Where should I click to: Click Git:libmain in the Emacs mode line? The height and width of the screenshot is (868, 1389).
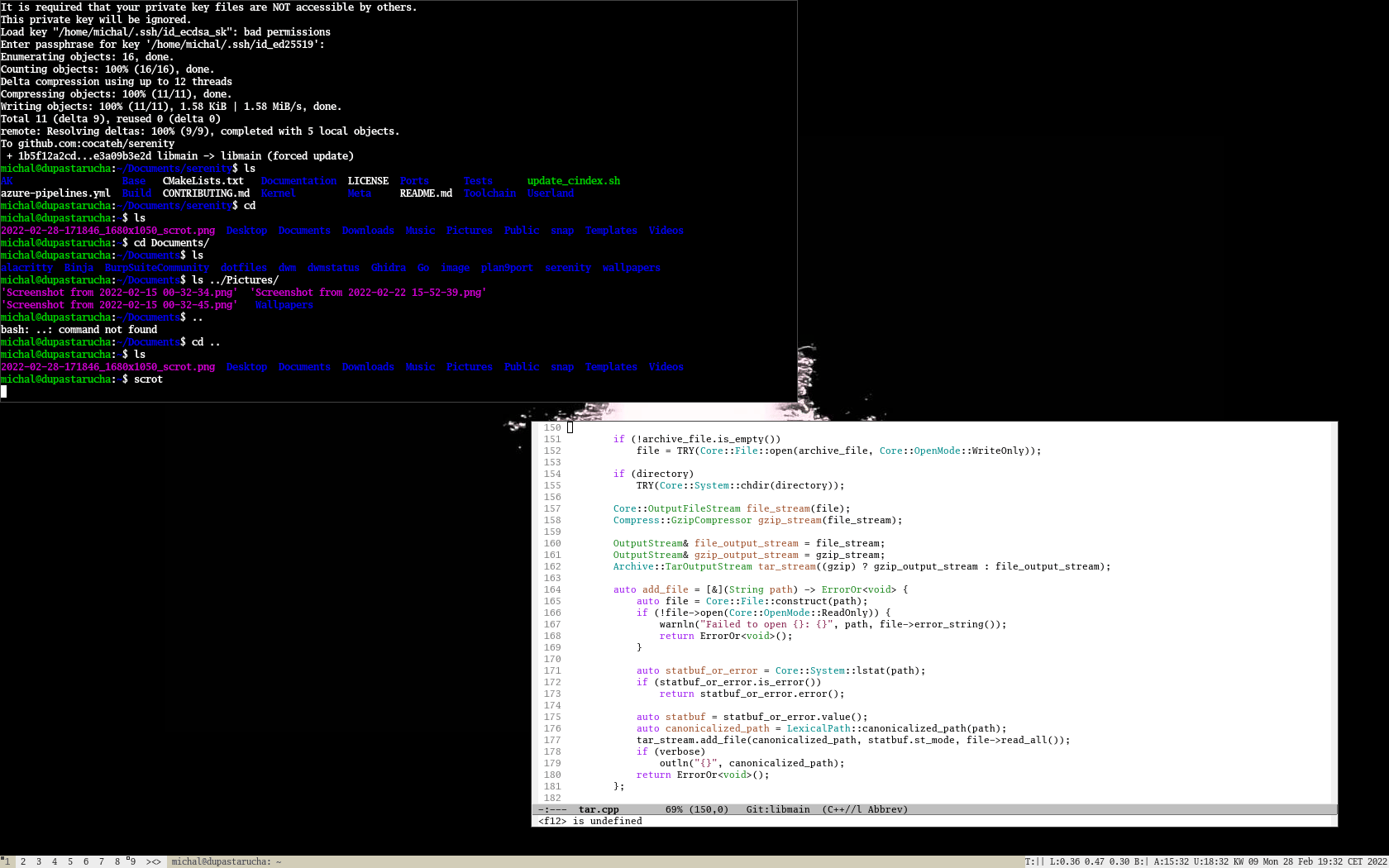[777, 810]
